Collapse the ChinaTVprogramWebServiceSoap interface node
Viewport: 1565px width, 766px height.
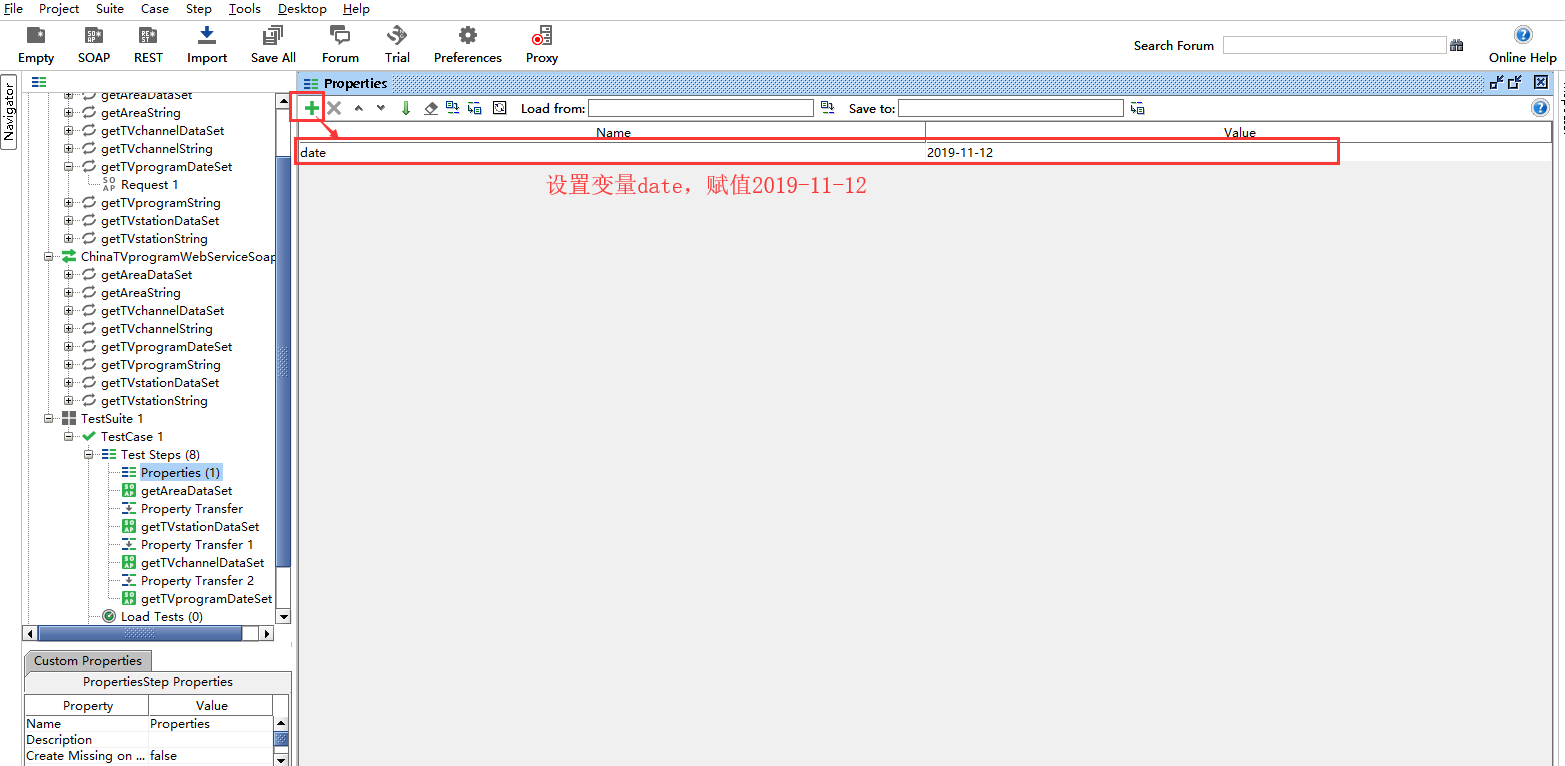(x=49, y=257)
